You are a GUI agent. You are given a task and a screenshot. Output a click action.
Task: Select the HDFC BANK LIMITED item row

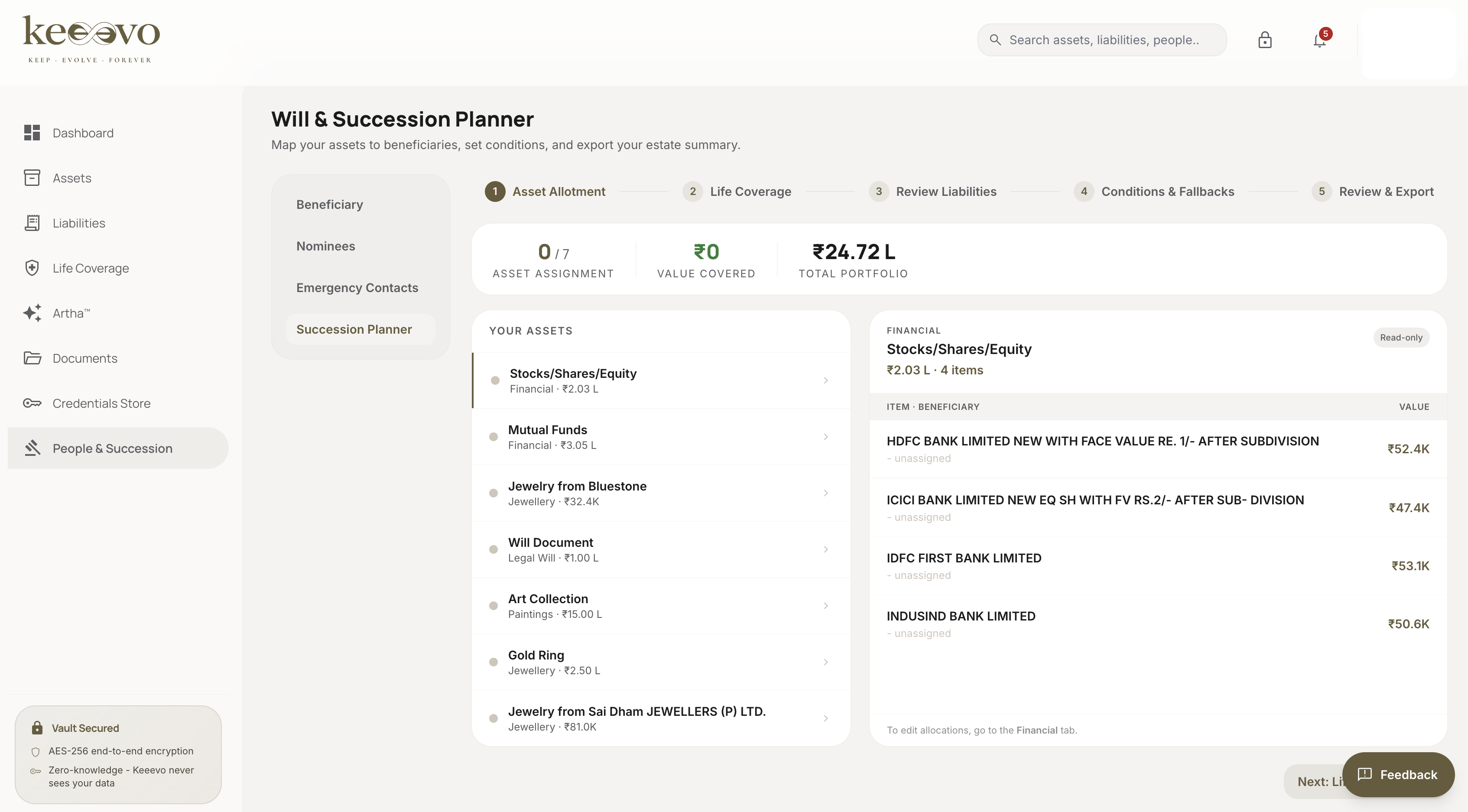coord(1157,449)
